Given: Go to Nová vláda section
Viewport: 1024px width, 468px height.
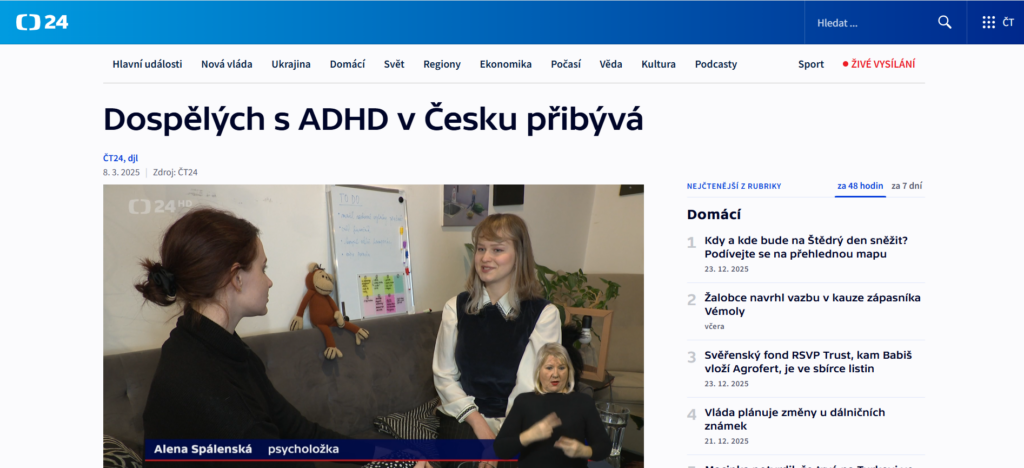Looking at the screenshot, I should (226, 64).
